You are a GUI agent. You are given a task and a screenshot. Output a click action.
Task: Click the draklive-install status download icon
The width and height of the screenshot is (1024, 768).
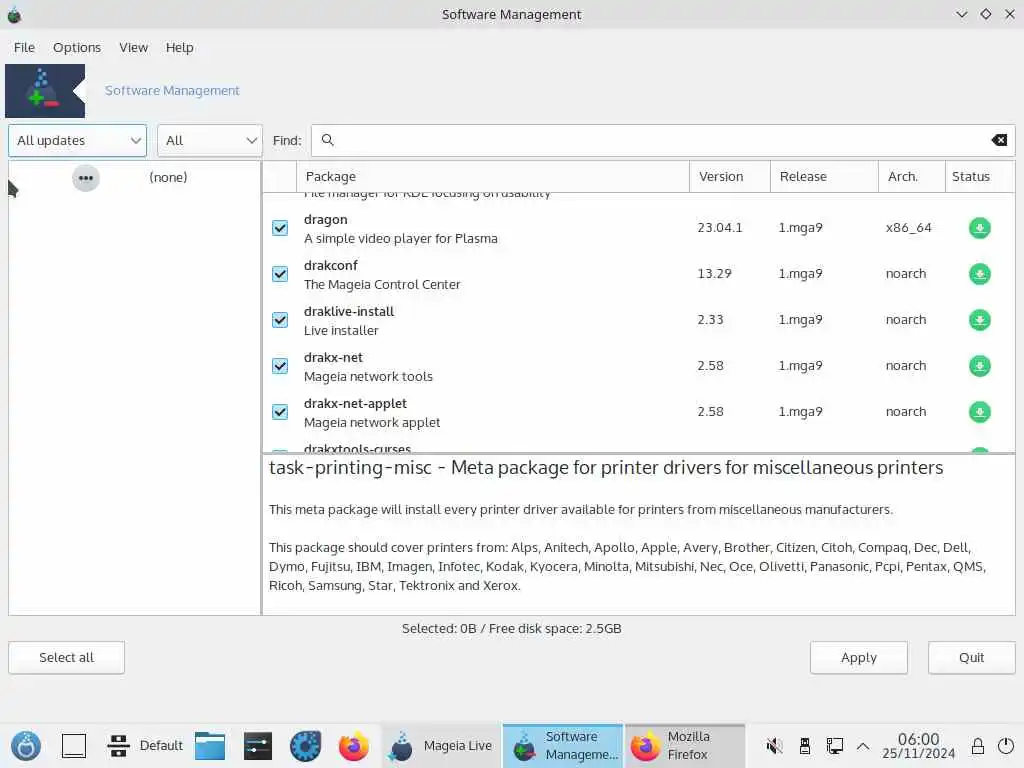pos(979,320)
